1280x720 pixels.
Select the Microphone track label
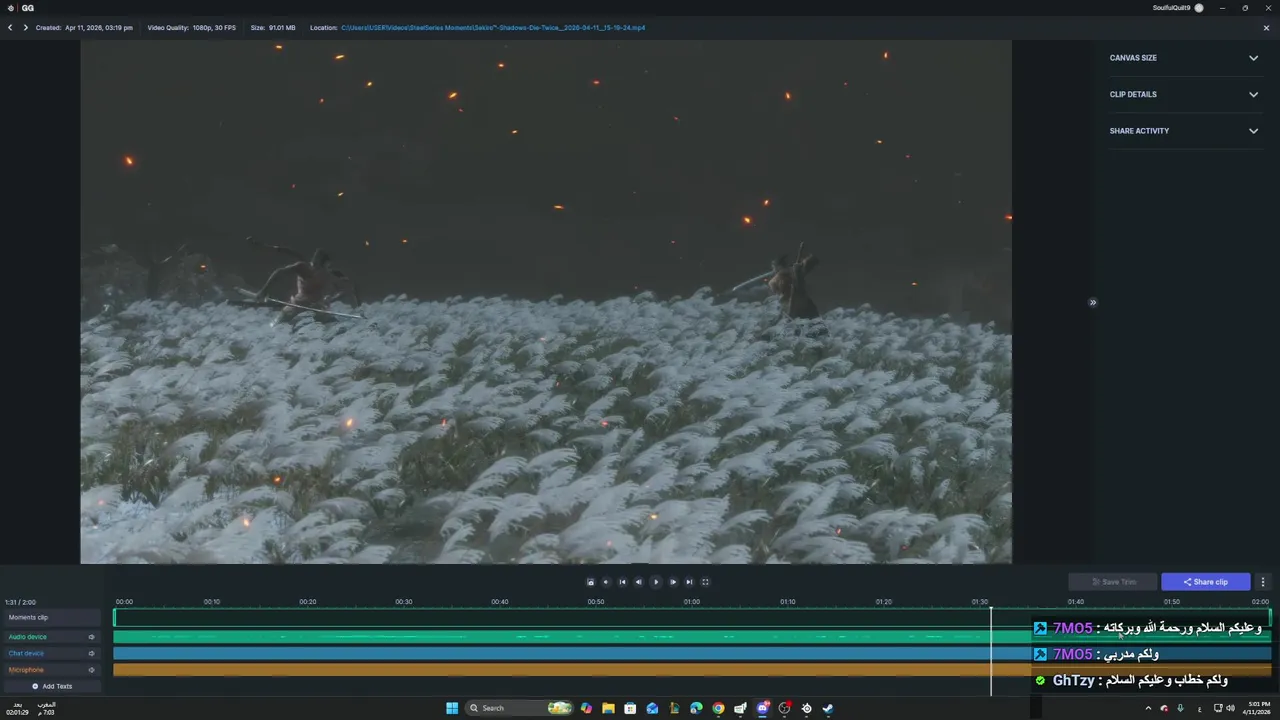(26, 670)
